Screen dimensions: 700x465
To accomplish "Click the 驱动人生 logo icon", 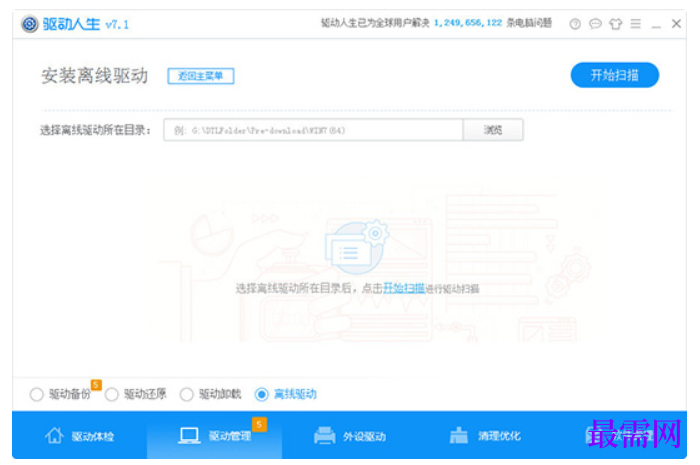I will pyautogui.click(x=30, y=24).
